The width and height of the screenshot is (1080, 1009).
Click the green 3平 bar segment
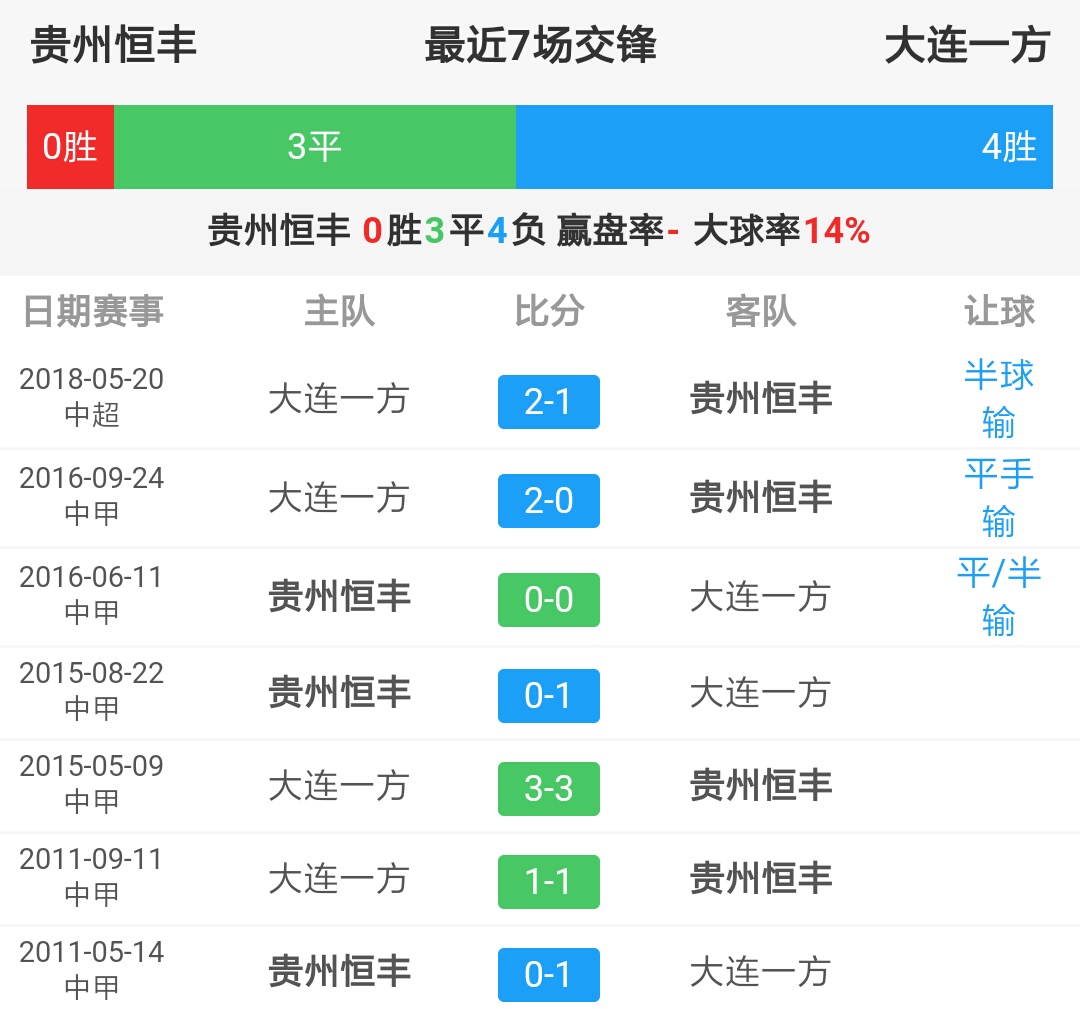click(315, 146)
